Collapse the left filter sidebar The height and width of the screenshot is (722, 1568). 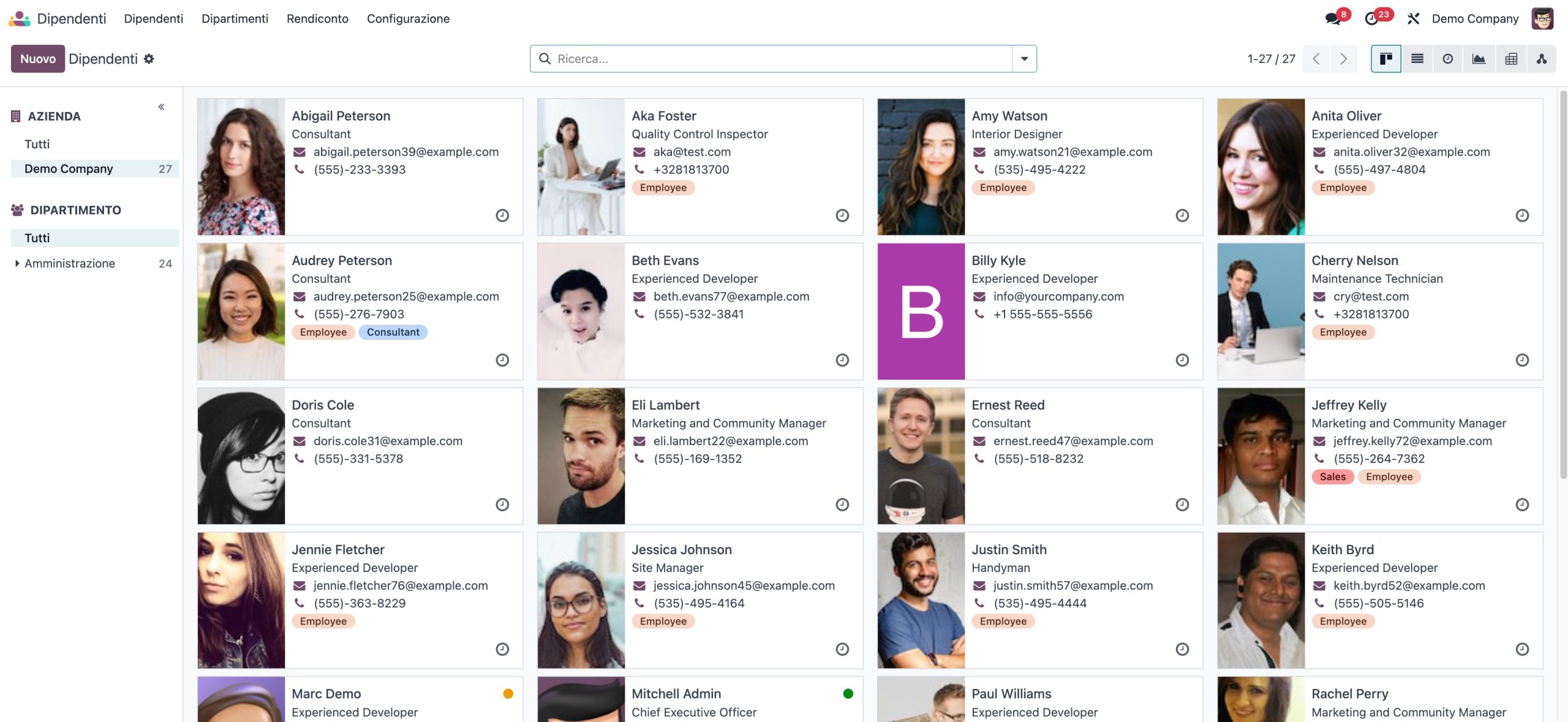[x=161, y=107]
